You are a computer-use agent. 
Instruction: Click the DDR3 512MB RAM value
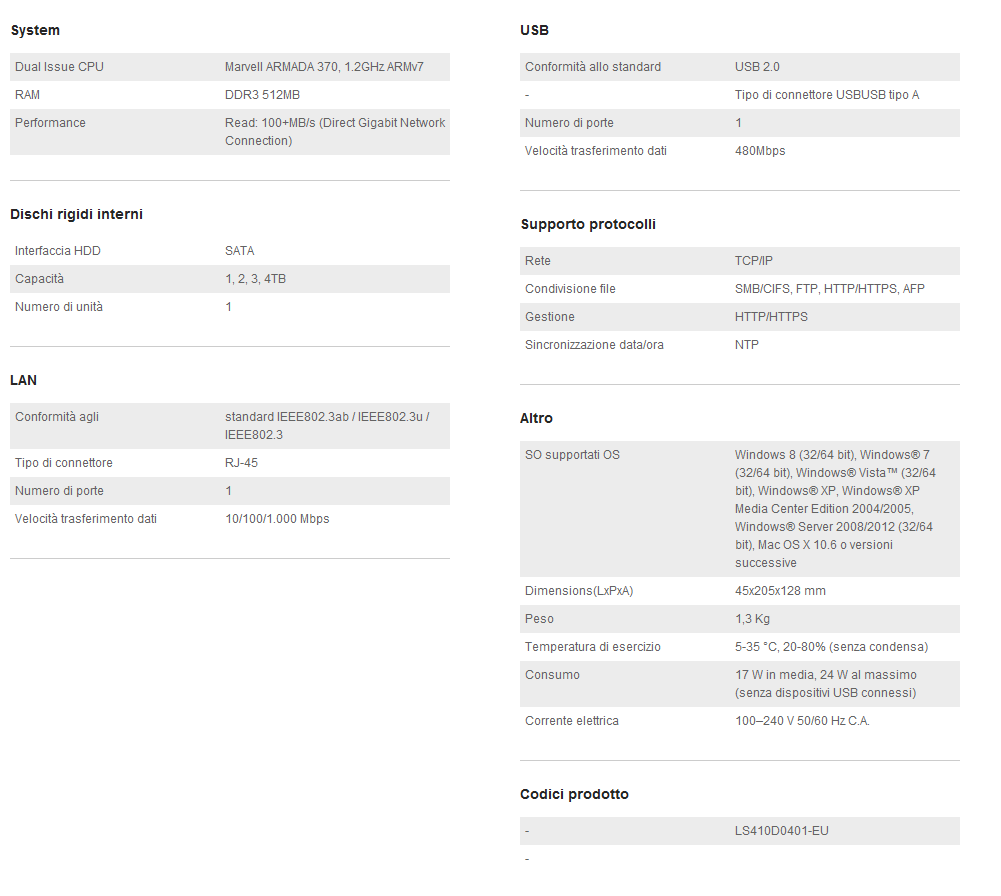(262, 95)
